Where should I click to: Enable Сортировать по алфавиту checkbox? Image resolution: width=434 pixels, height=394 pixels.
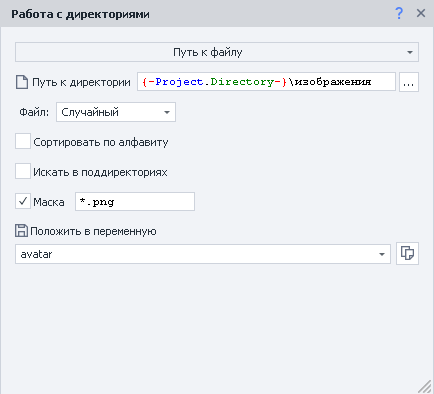tap(23, 141)
